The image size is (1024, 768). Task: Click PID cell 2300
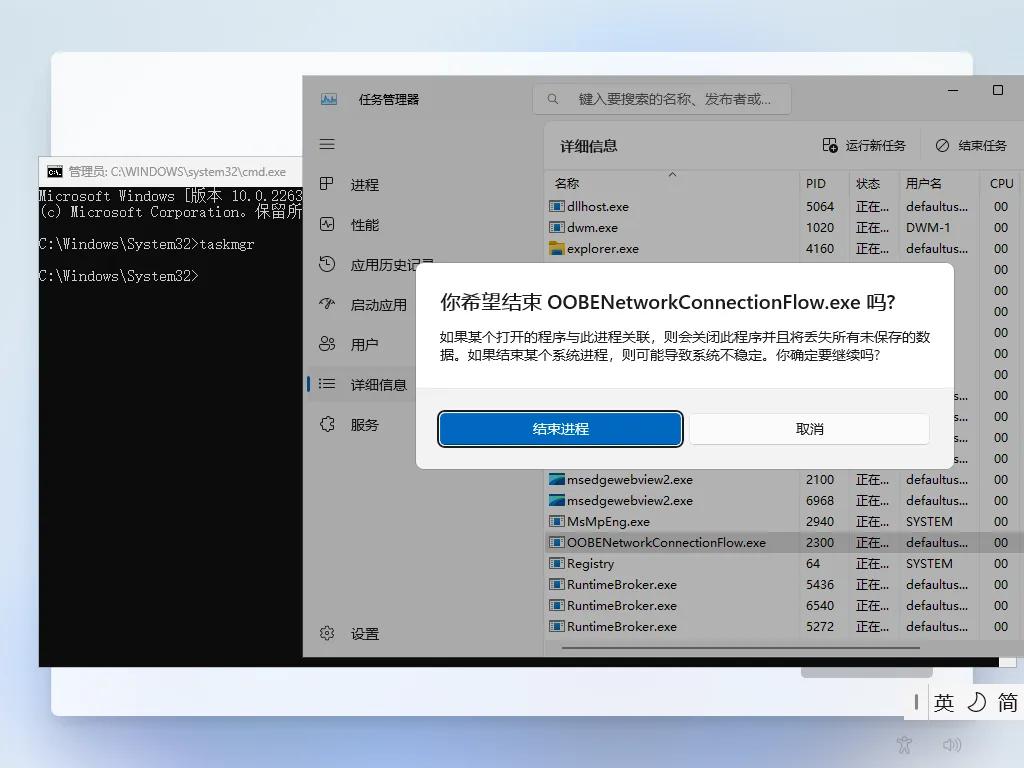[x=820, y=542]
